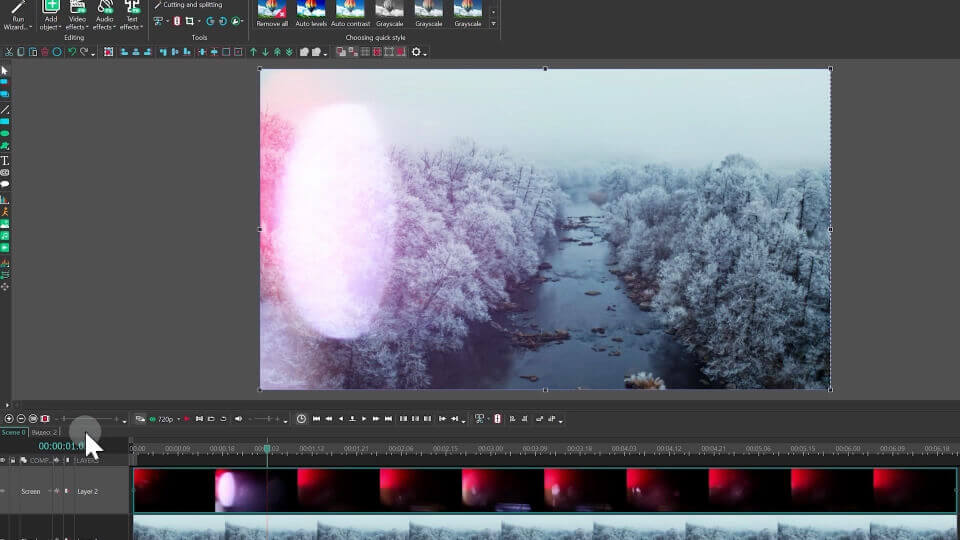Click the settings gear icon in toolbar
Image resolution: width=960 pixels, height=540 pixels.
click(x=417, y=52)
